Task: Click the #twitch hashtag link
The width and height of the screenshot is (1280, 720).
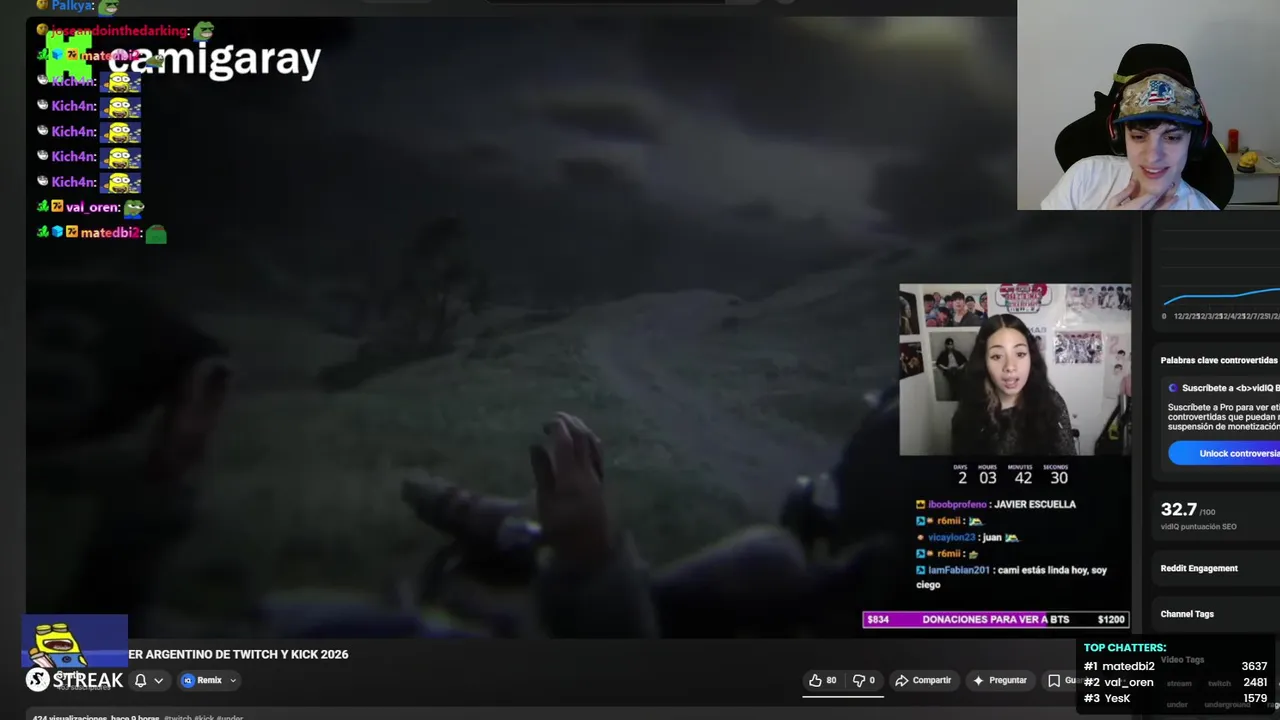Action: (x=177, y=717)
